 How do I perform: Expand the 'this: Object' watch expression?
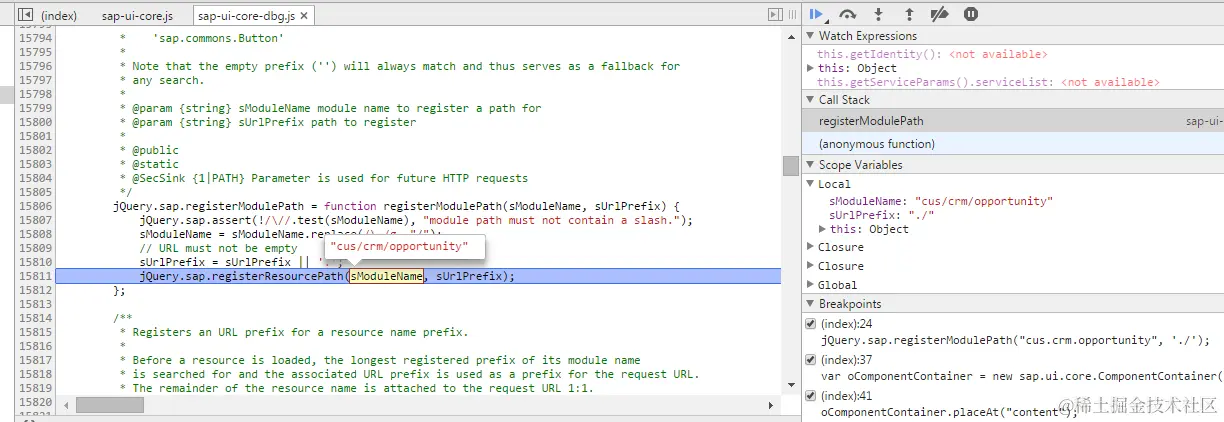pos(811,68)
